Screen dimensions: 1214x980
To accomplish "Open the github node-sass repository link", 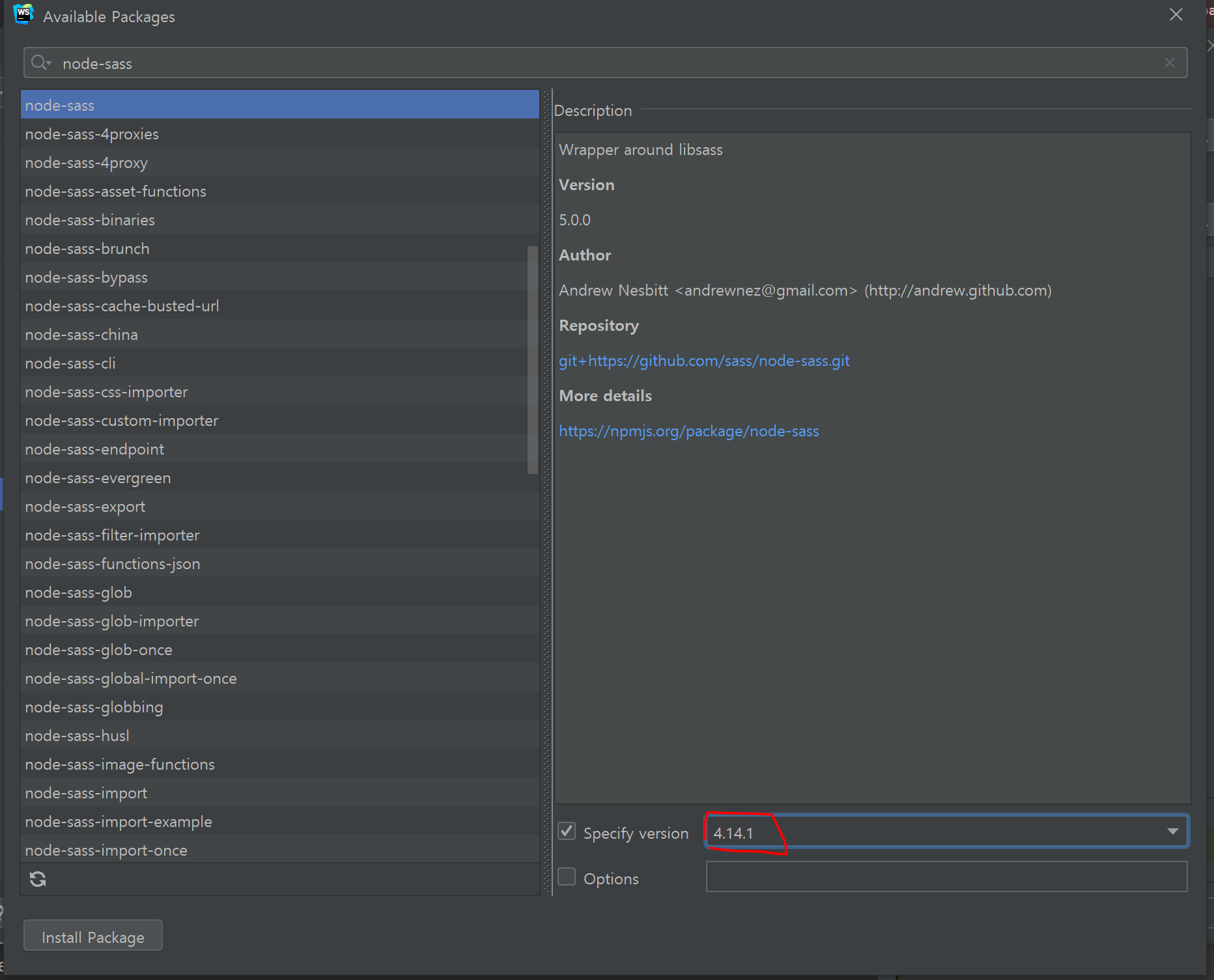I will click(x=704, y=361).
